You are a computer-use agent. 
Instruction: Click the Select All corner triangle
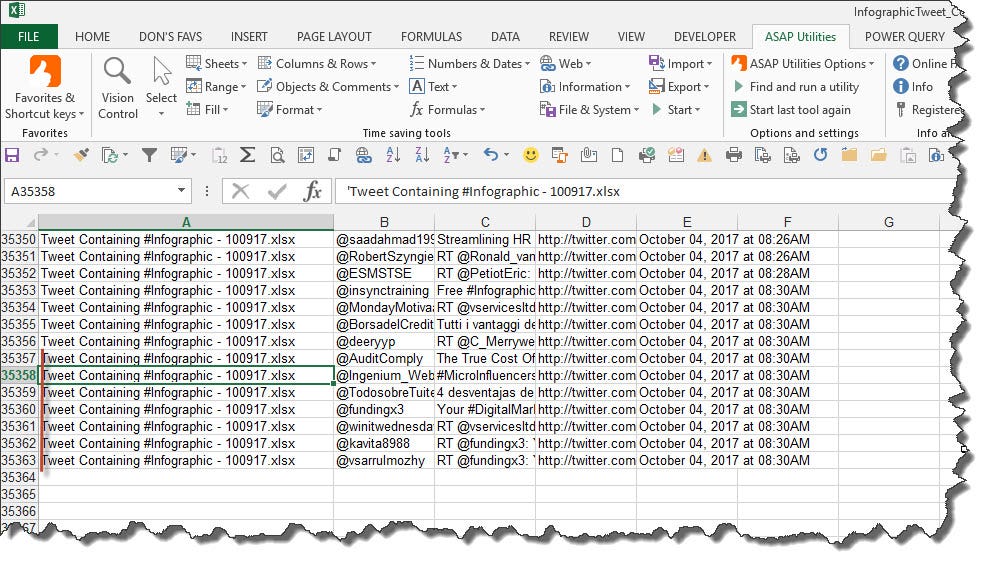(x=29, y=222)
